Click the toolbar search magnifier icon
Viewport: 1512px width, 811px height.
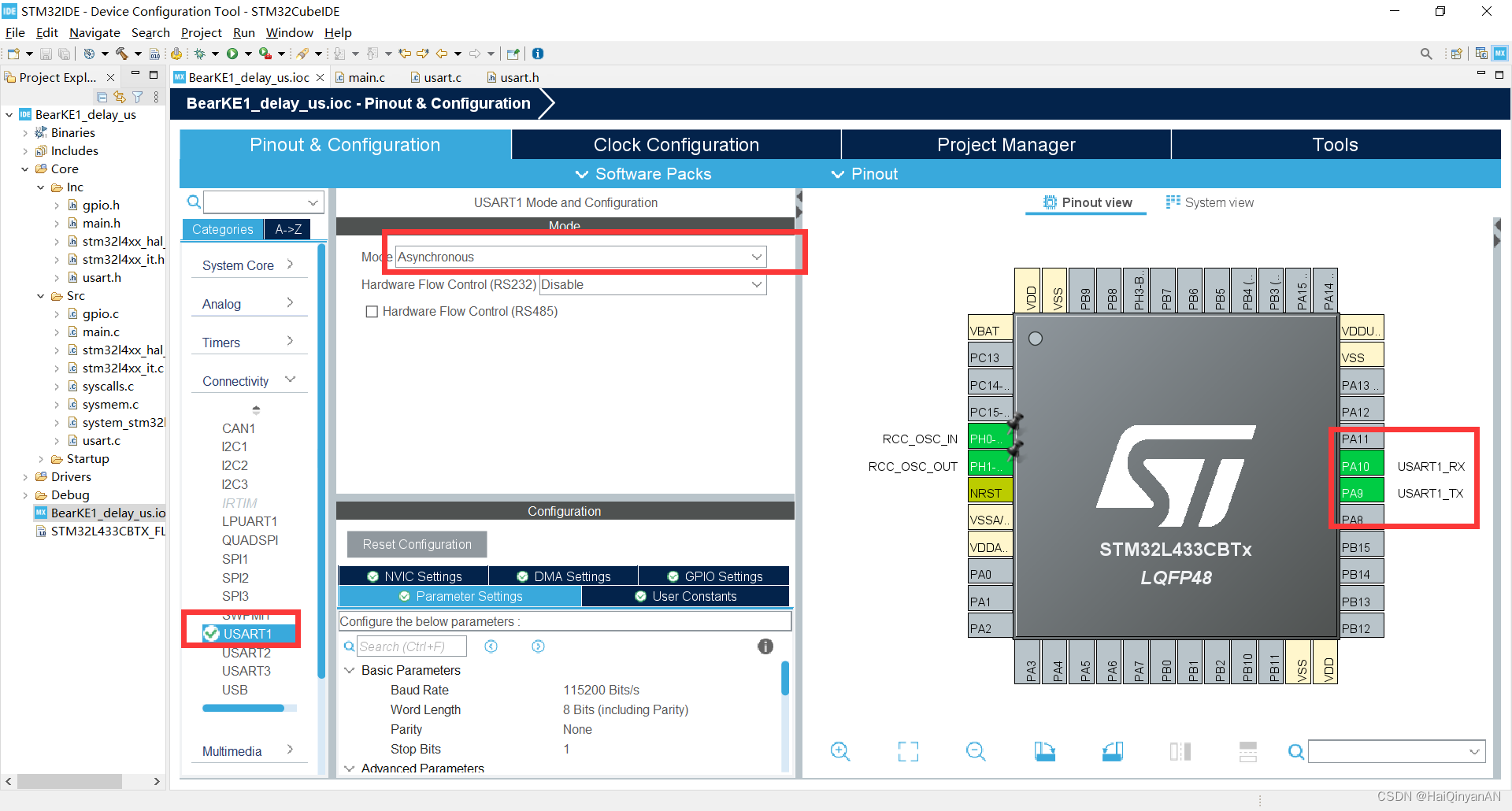1426,54
